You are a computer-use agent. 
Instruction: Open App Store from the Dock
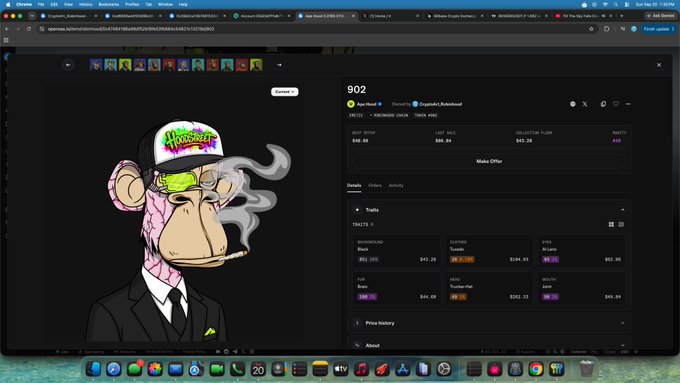[x=402, y=369]
